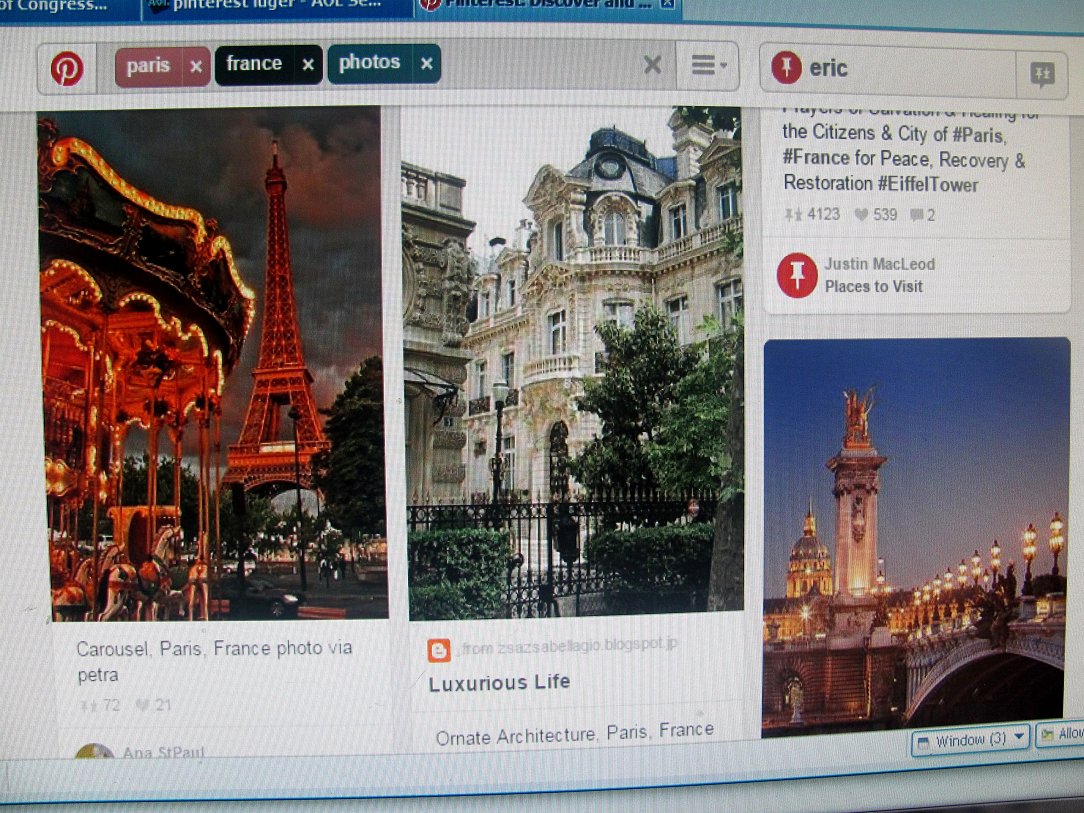This screenshot has height=813, width=1084.
Task: Click the #France hashtag in the description
Action: [x=816, y=158]
